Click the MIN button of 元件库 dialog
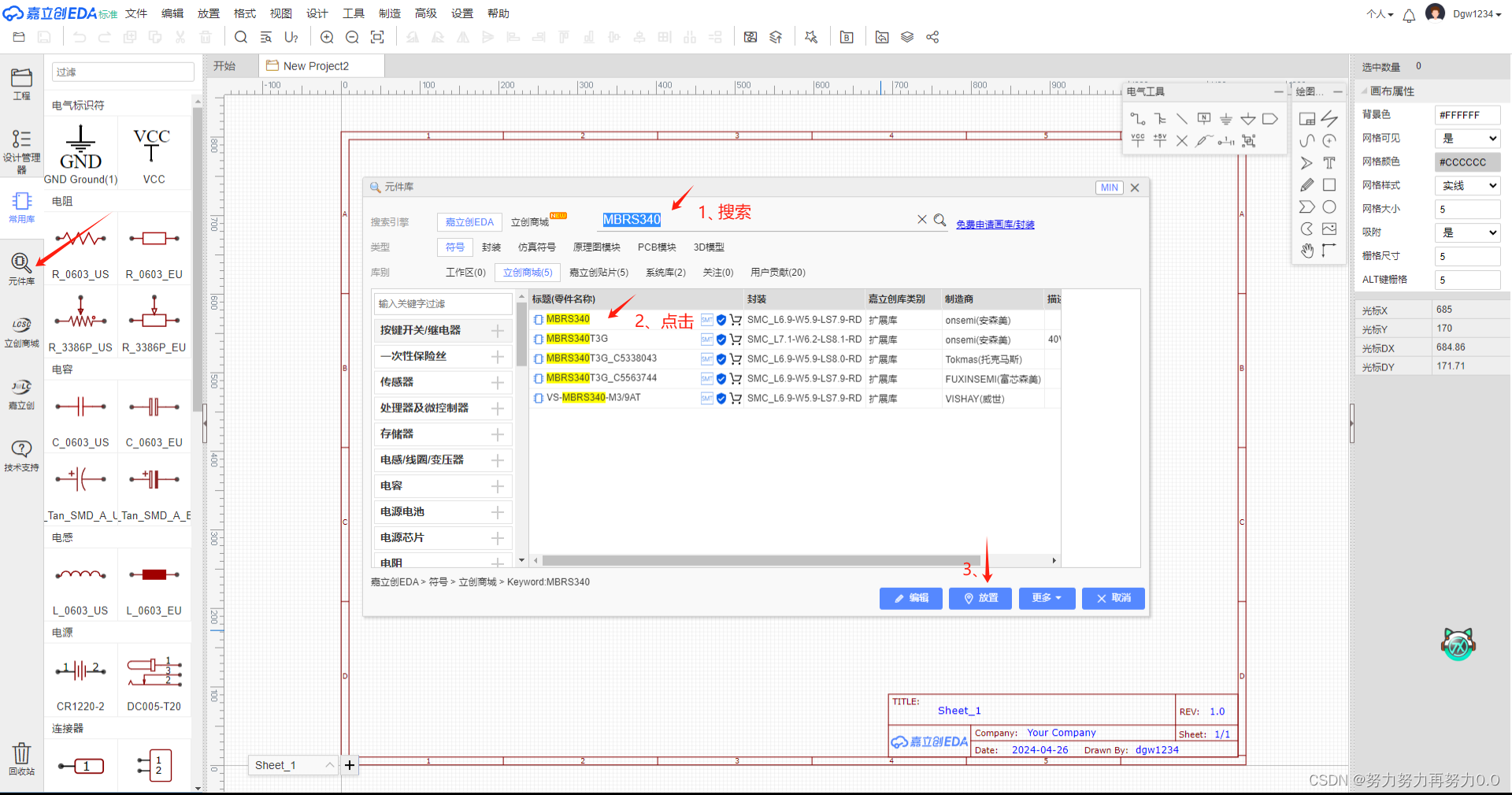This screenshot has width=1512, height=795. [x=1110, y=188]
